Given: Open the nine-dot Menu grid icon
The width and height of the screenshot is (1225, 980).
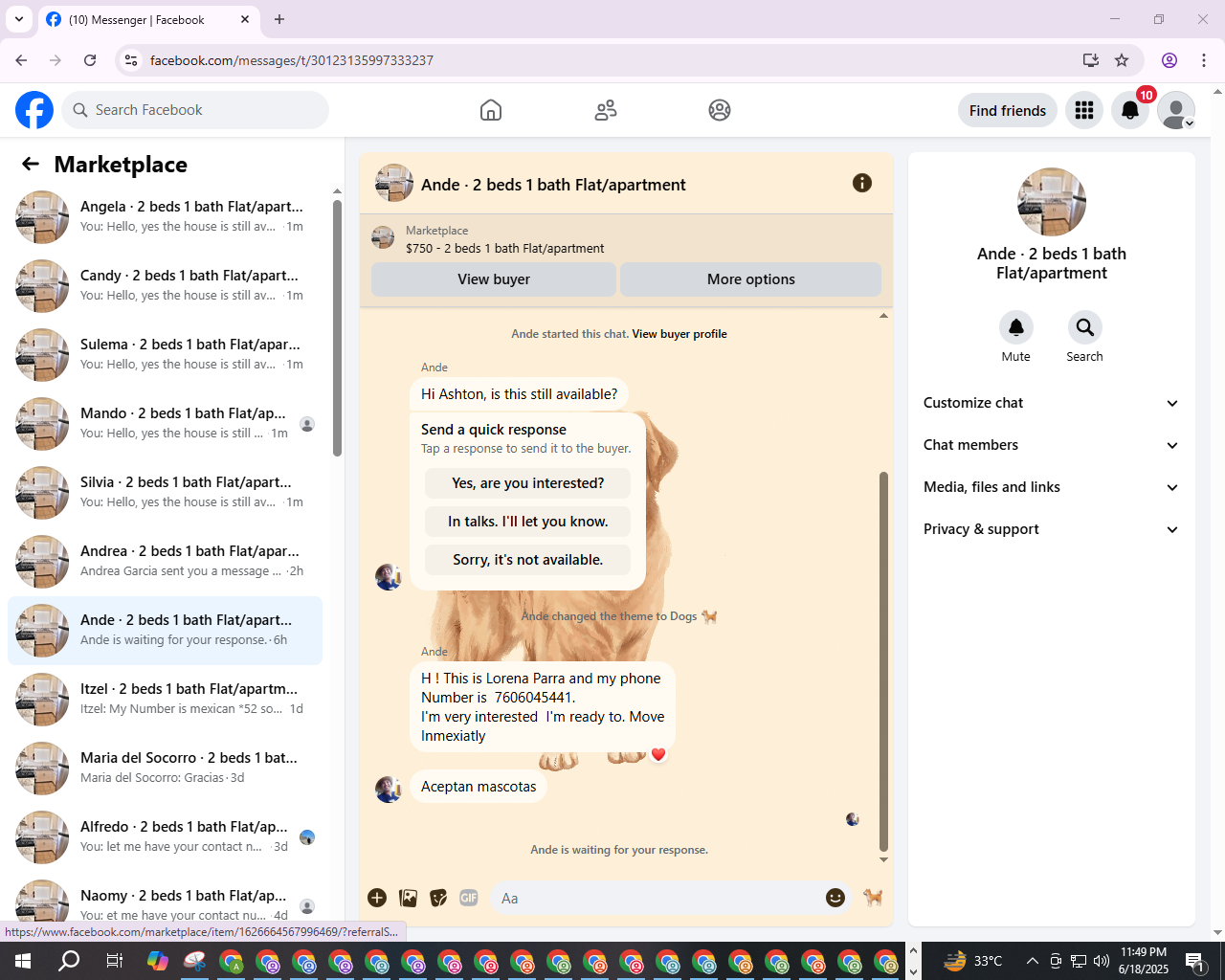Looking at the screenshot, I should (x=1084, y=110).
